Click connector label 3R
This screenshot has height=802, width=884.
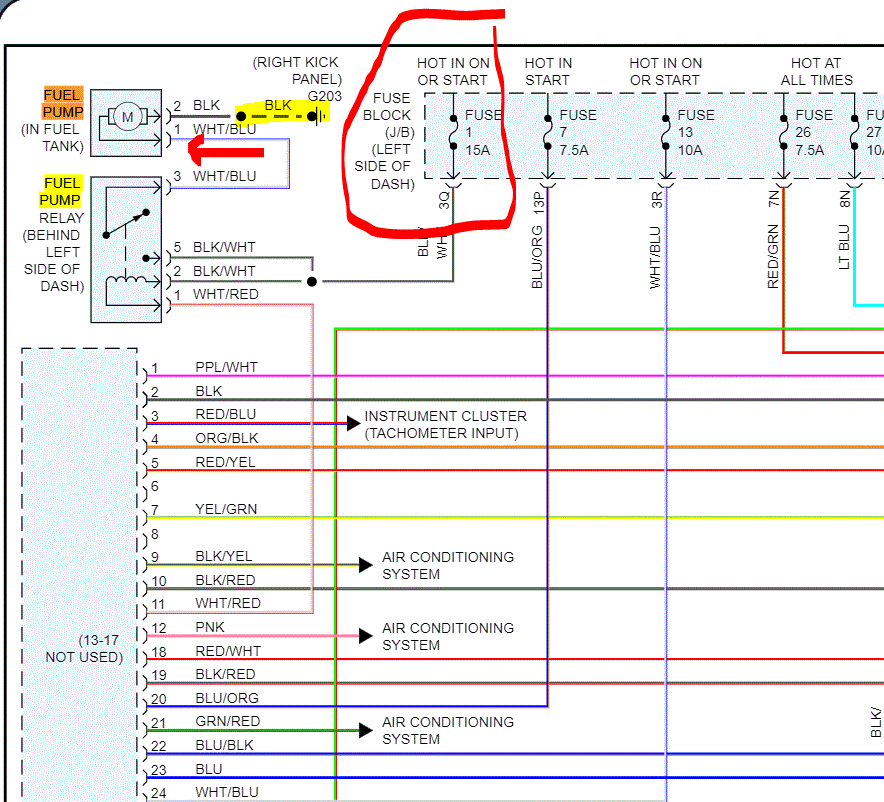pyautogui.click(x=657, y=200)
